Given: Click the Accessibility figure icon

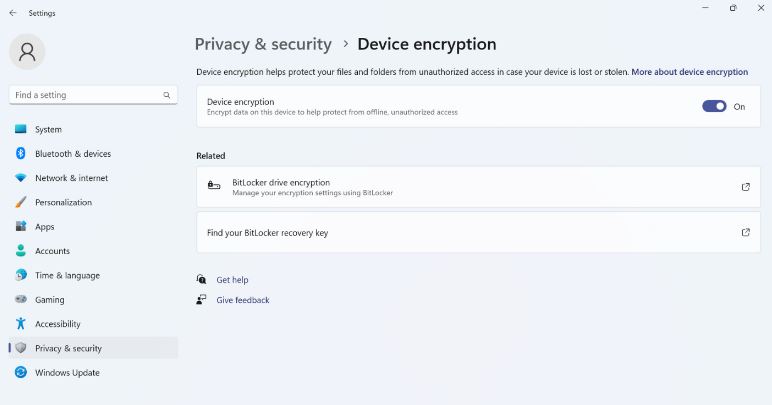Looking at the screenshot, I should (21, 323).
